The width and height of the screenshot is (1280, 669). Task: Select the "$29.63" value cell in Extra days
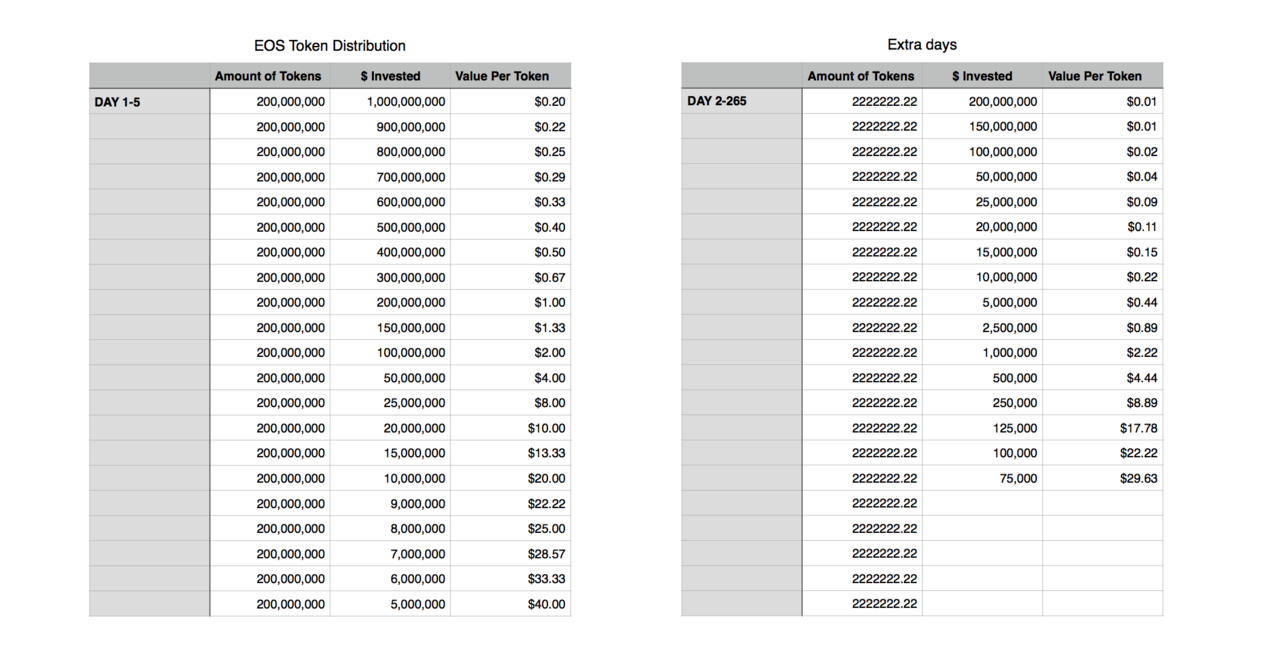(x=1102, y=478)
